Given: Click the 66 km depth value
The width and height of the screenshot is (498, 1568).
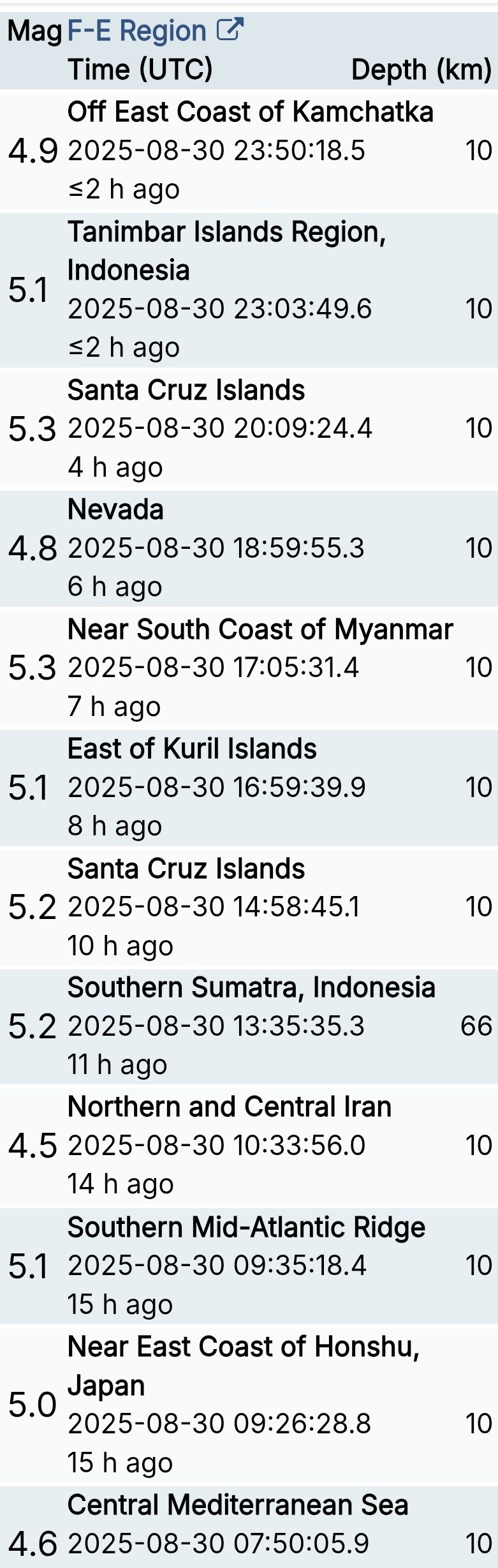Looking at the screenshot, I should click(x=476, y=1026).
